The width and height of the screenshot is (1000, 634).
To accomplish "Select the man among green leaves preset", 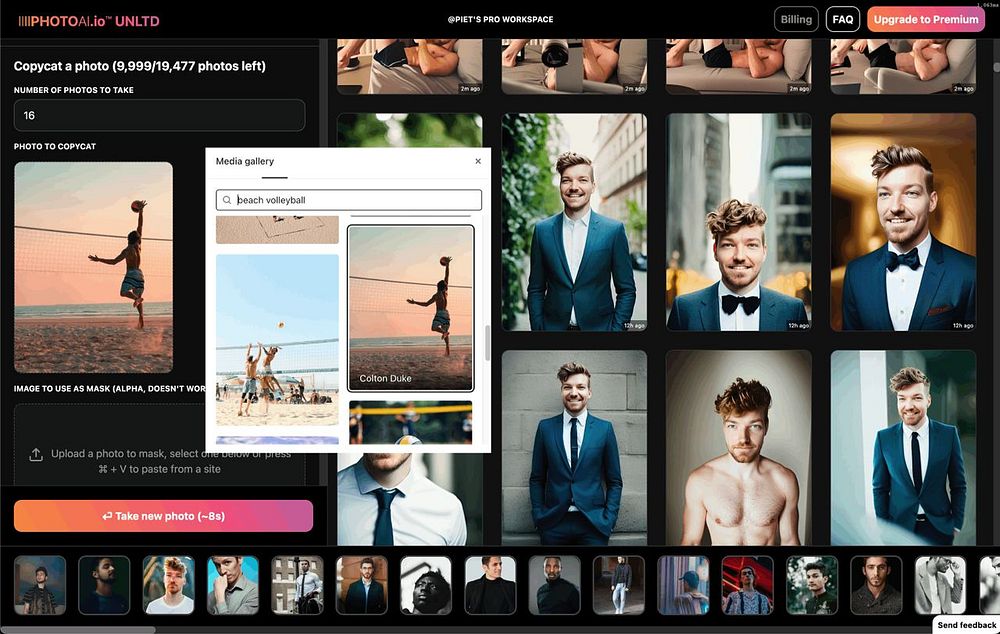I will pyautogui.click(x=812, y=585).
